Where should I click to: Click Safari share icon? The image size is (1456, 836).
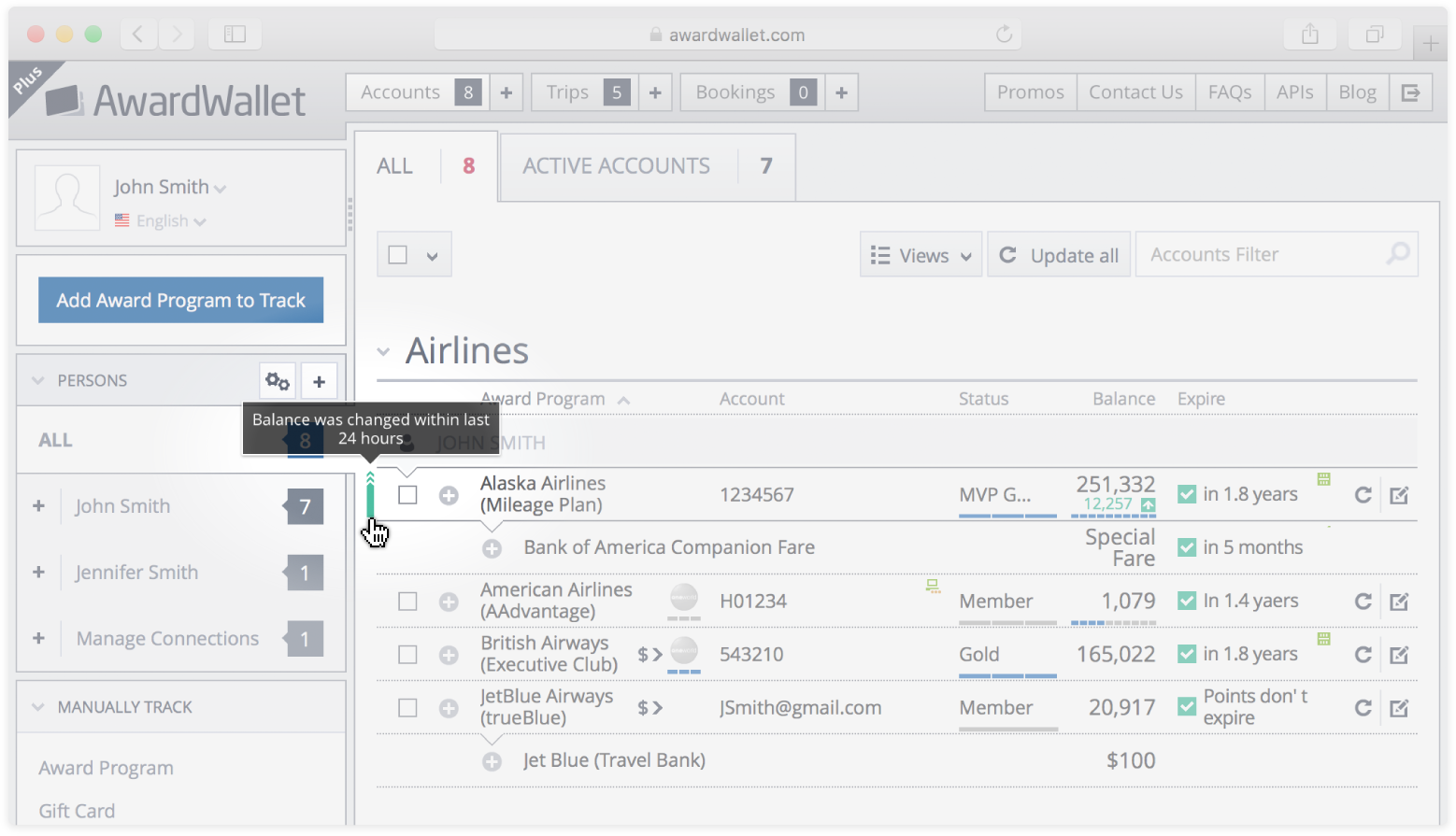(1310, 35)
